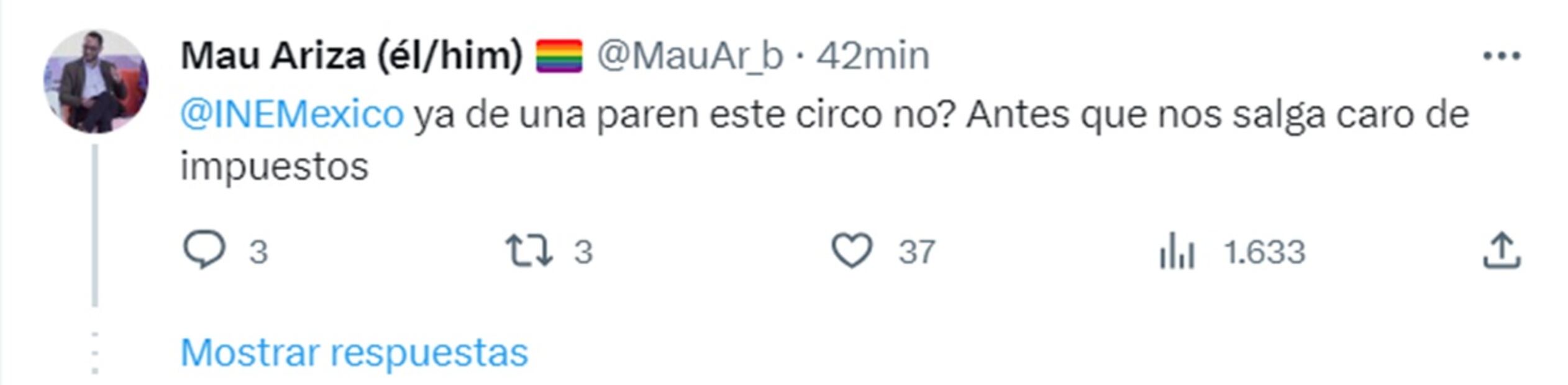This screenshot has width=1568, height=385.
Task: Click the 42min timestamp
Action: (872, 57)
